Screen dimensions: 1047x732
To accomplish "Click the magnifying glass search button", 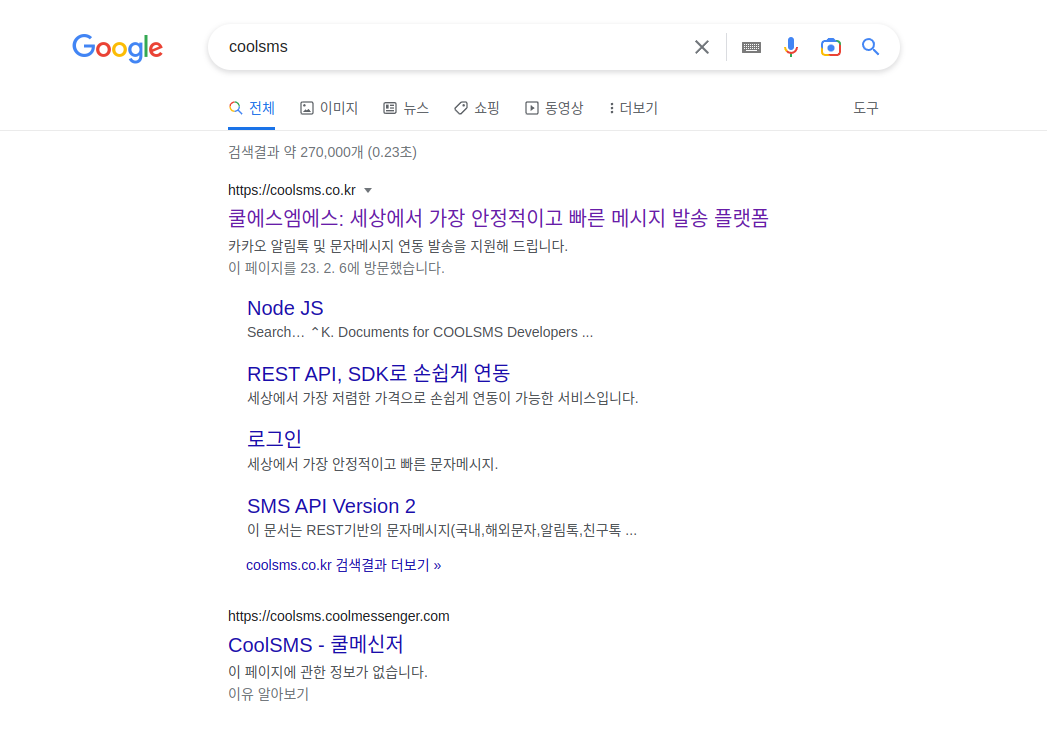I will (870, 47).
